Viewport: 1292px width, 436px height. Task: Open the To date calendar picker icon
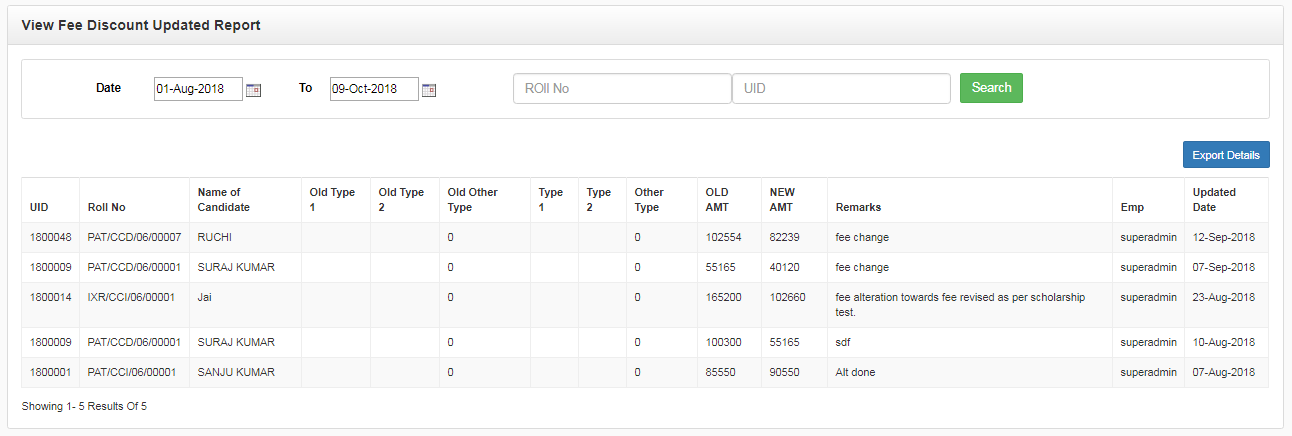429,90
